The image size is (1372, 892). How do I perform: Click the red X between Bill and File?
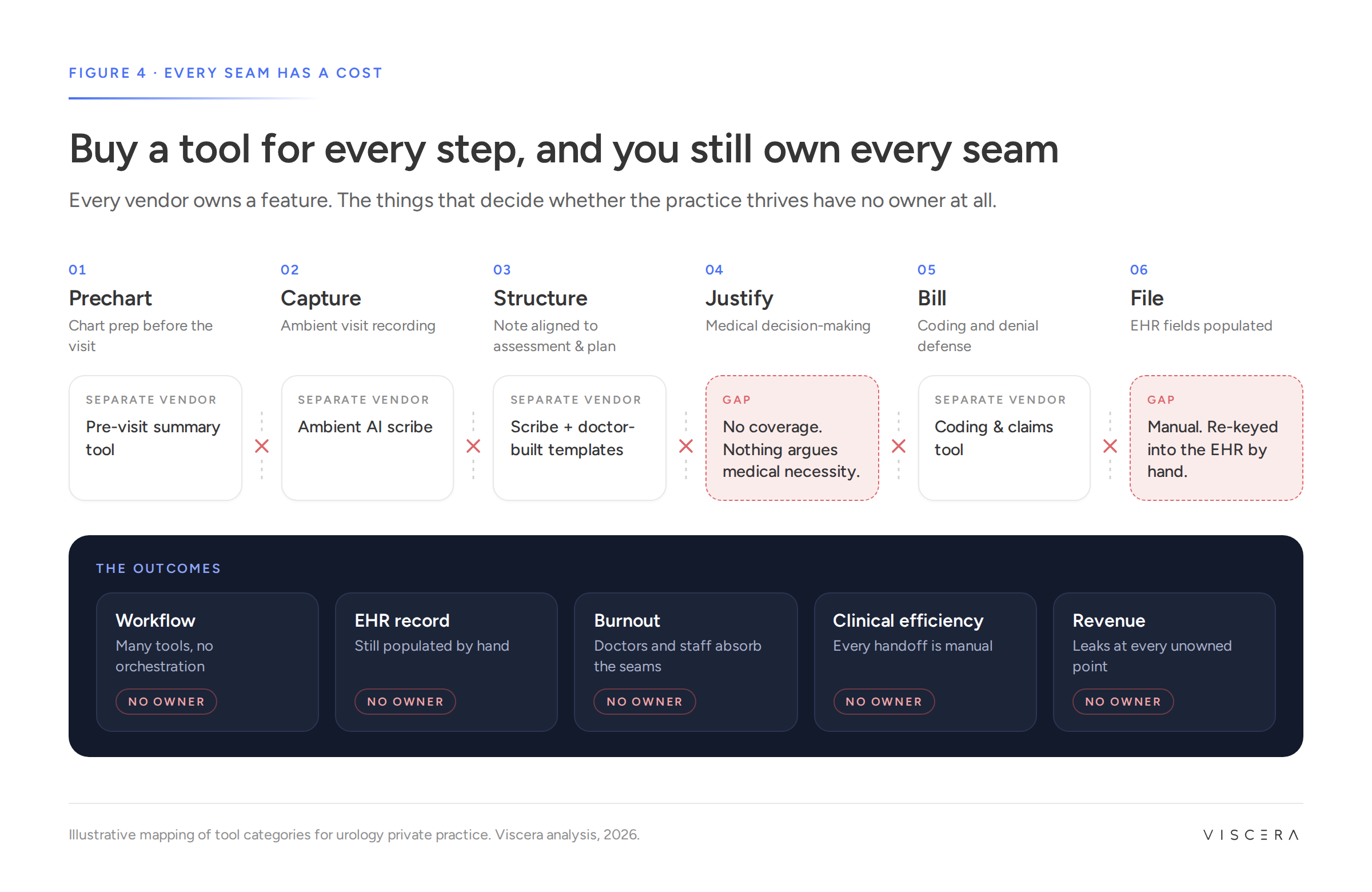[1110, 445]
